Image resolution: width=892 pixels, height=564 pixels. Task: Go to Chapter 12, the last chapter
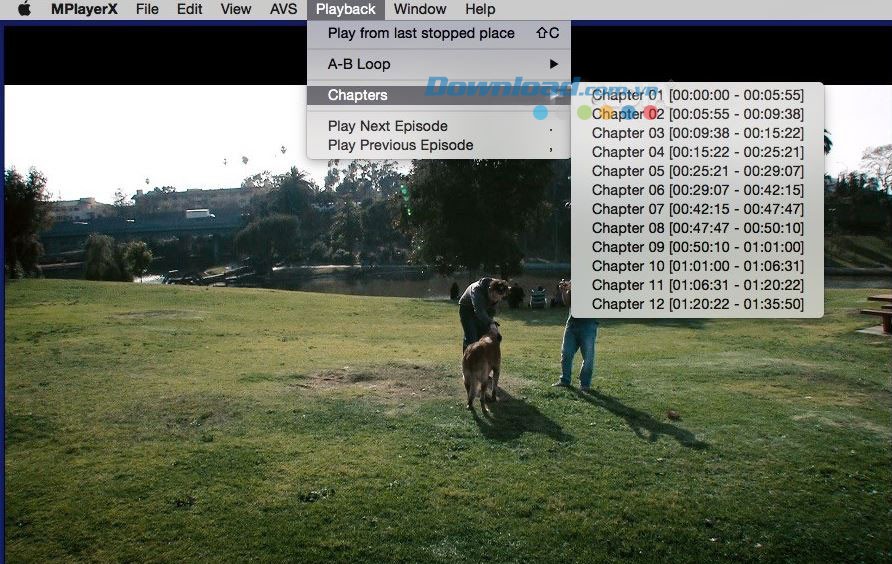click(x=697, y=304)
